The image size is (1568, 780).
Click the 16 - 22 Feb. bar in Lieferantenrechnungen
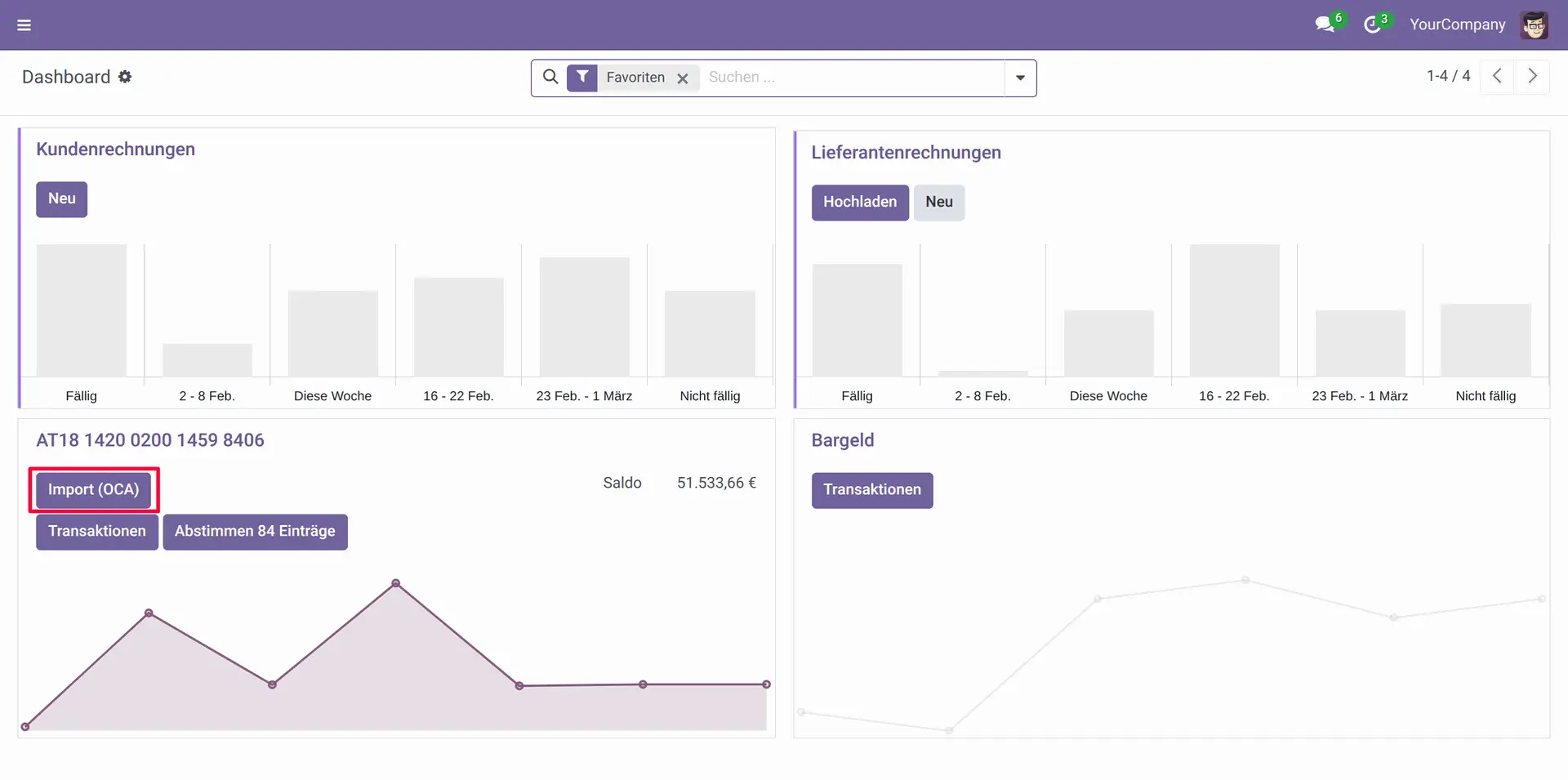click(x=1234, y=310)
